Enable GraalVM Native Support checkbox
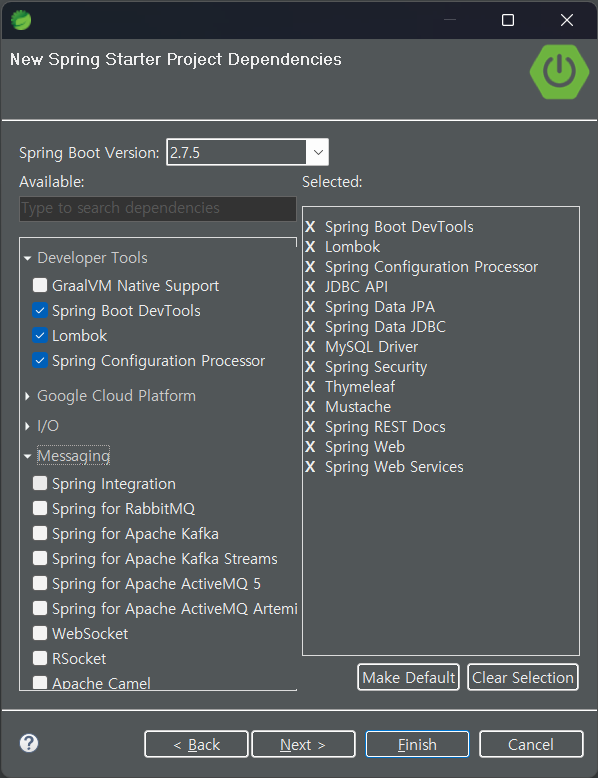 coord(40,285)
